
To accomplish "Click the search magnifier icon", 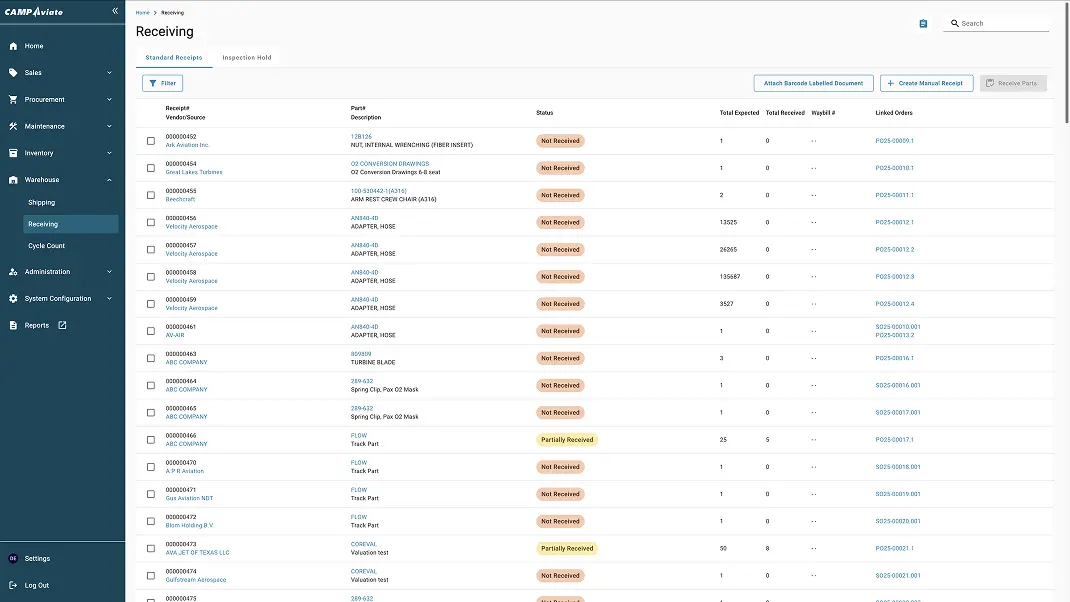I will [x=955, y=23].
